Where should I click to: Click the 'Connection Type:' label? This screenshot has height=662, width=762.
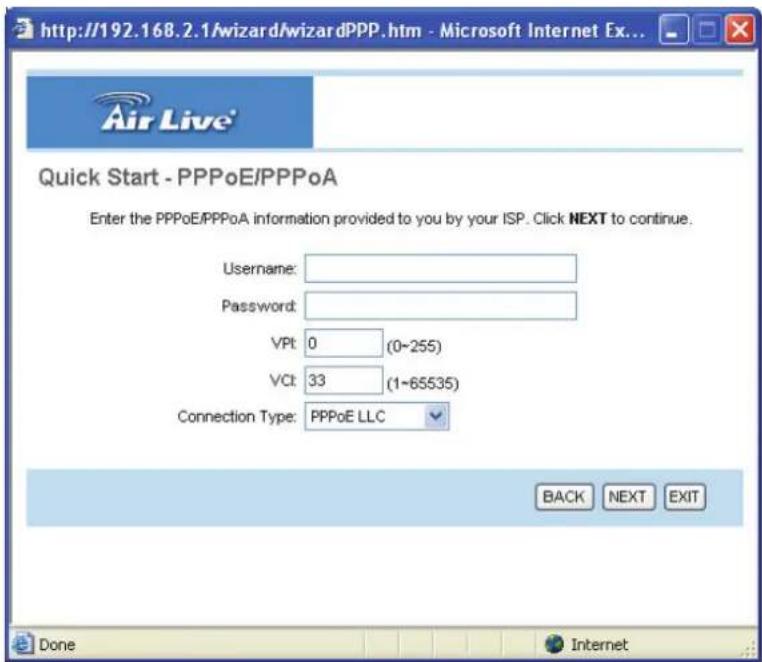tap(237, 417)
